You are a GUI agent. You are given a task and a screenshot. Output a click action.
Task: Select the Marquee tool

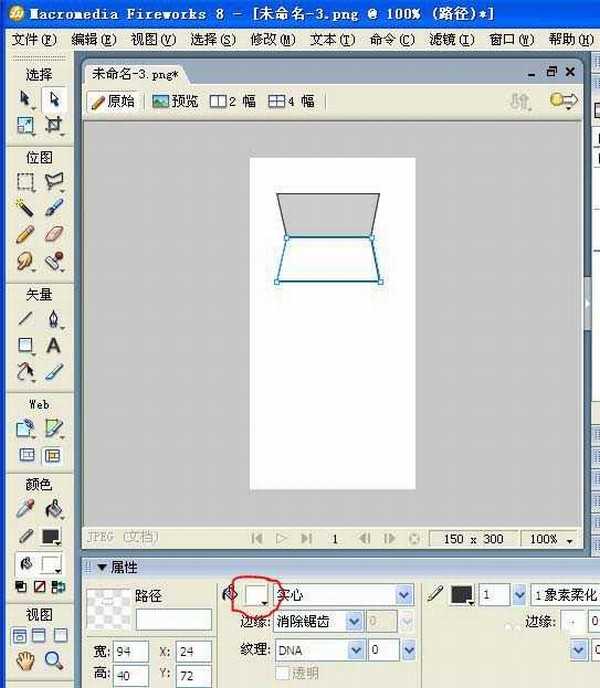25,182
